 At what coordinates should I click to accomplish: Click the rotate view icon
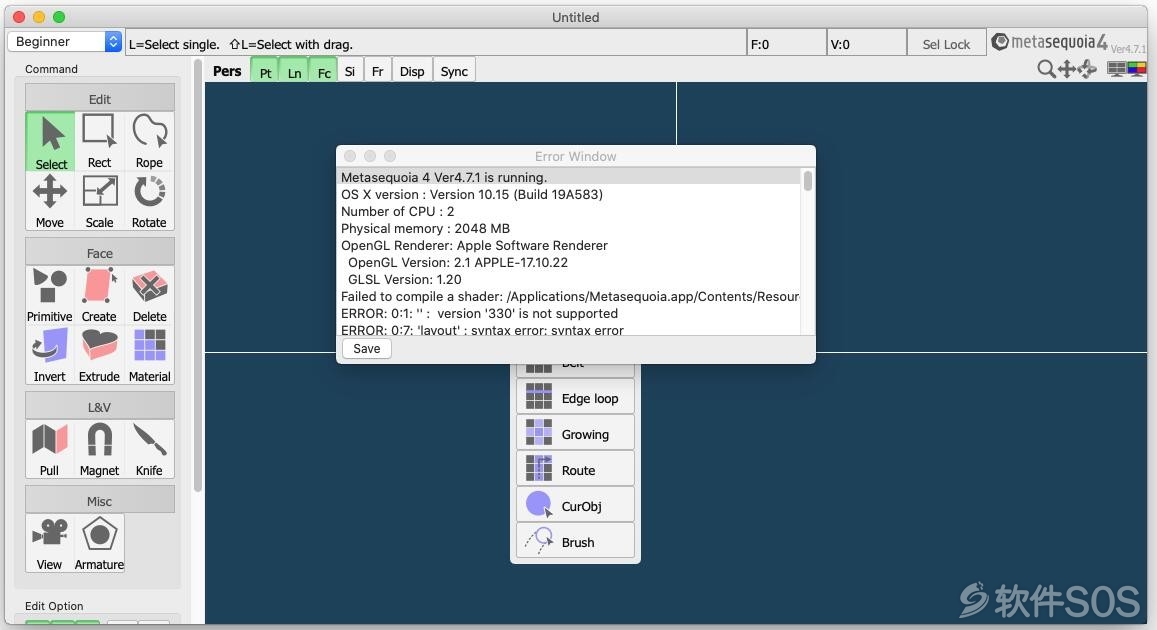point(1087,69)
